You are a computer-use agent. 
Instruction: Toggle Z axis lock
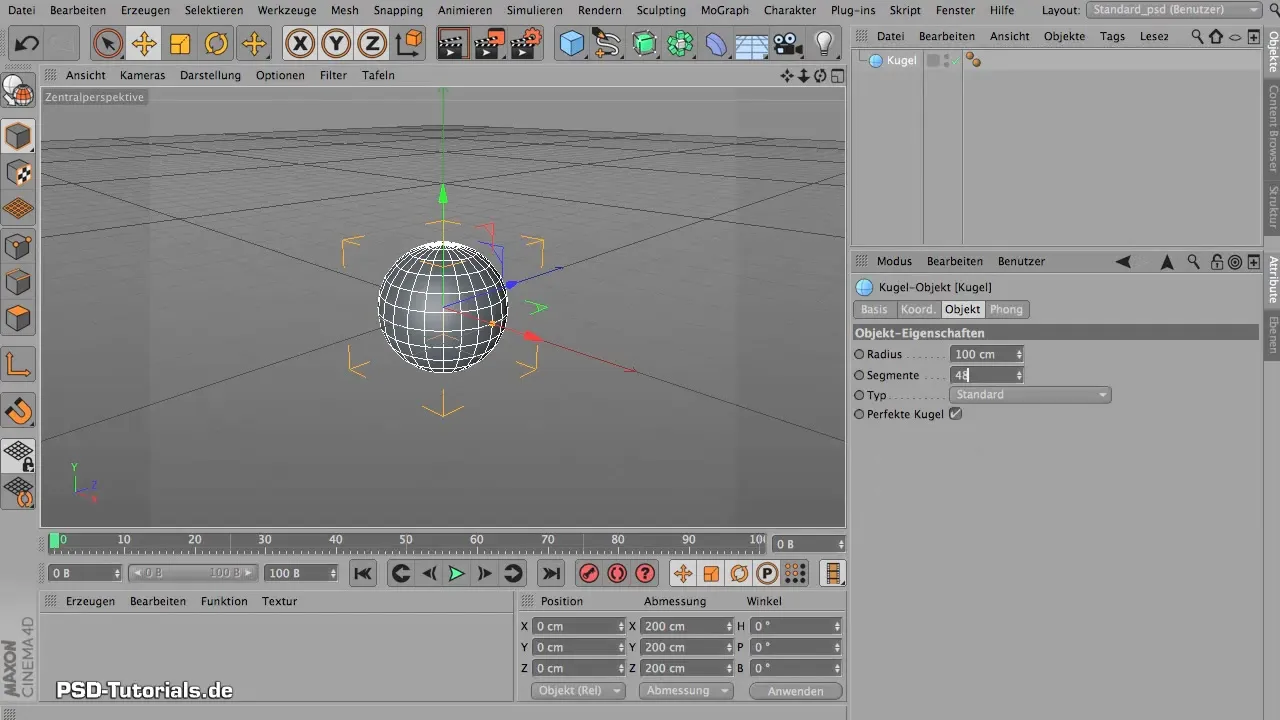click(372, 44)
